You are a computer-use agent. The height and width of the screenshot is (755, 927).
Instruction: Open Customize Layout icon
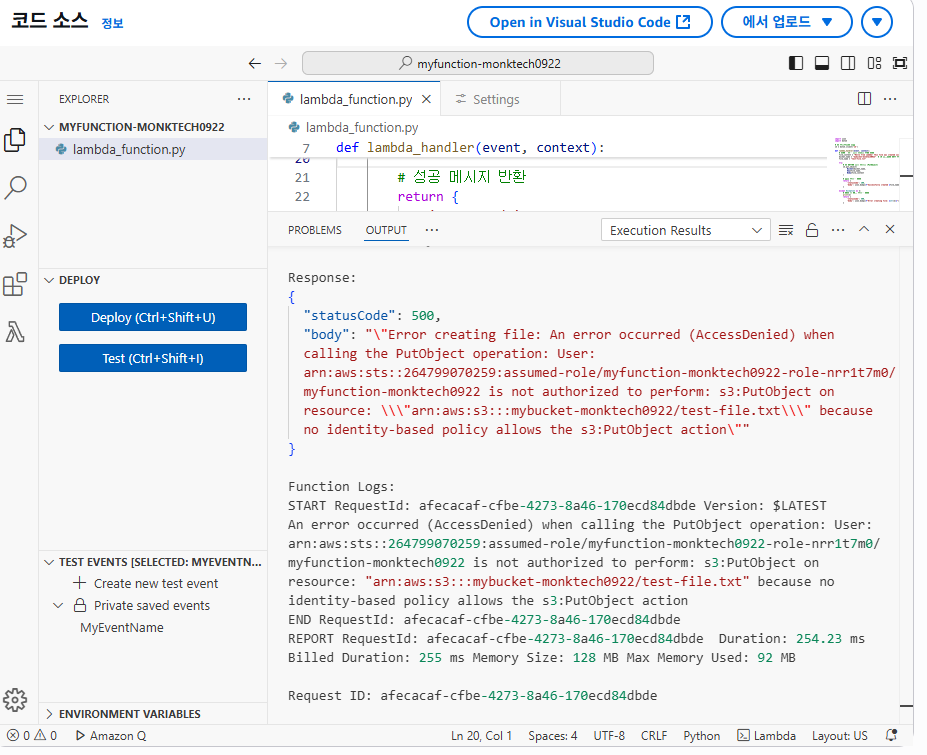click(874, 63)
